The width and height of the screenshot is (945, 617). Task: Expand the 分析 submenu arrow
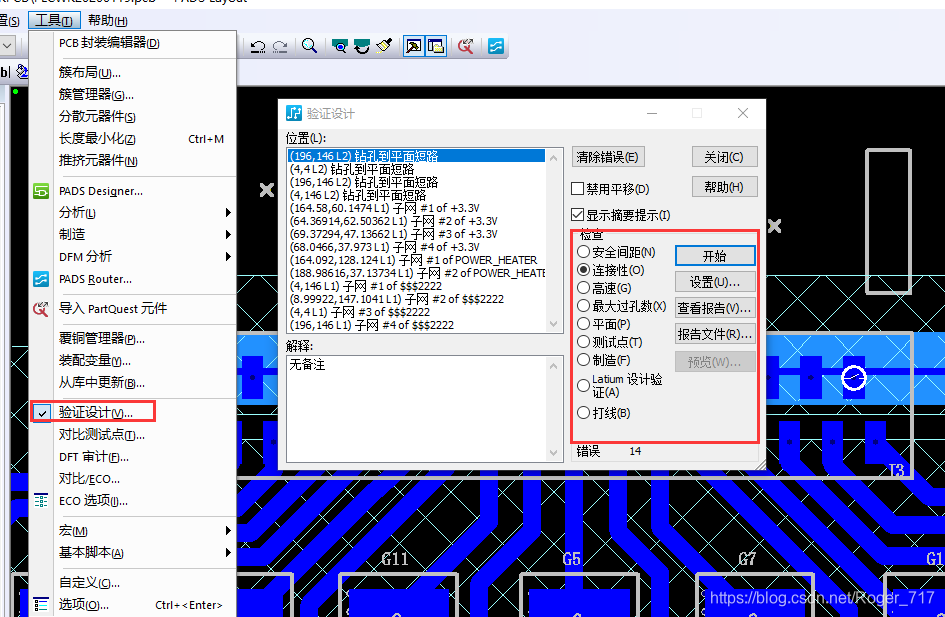pos(228,212)
